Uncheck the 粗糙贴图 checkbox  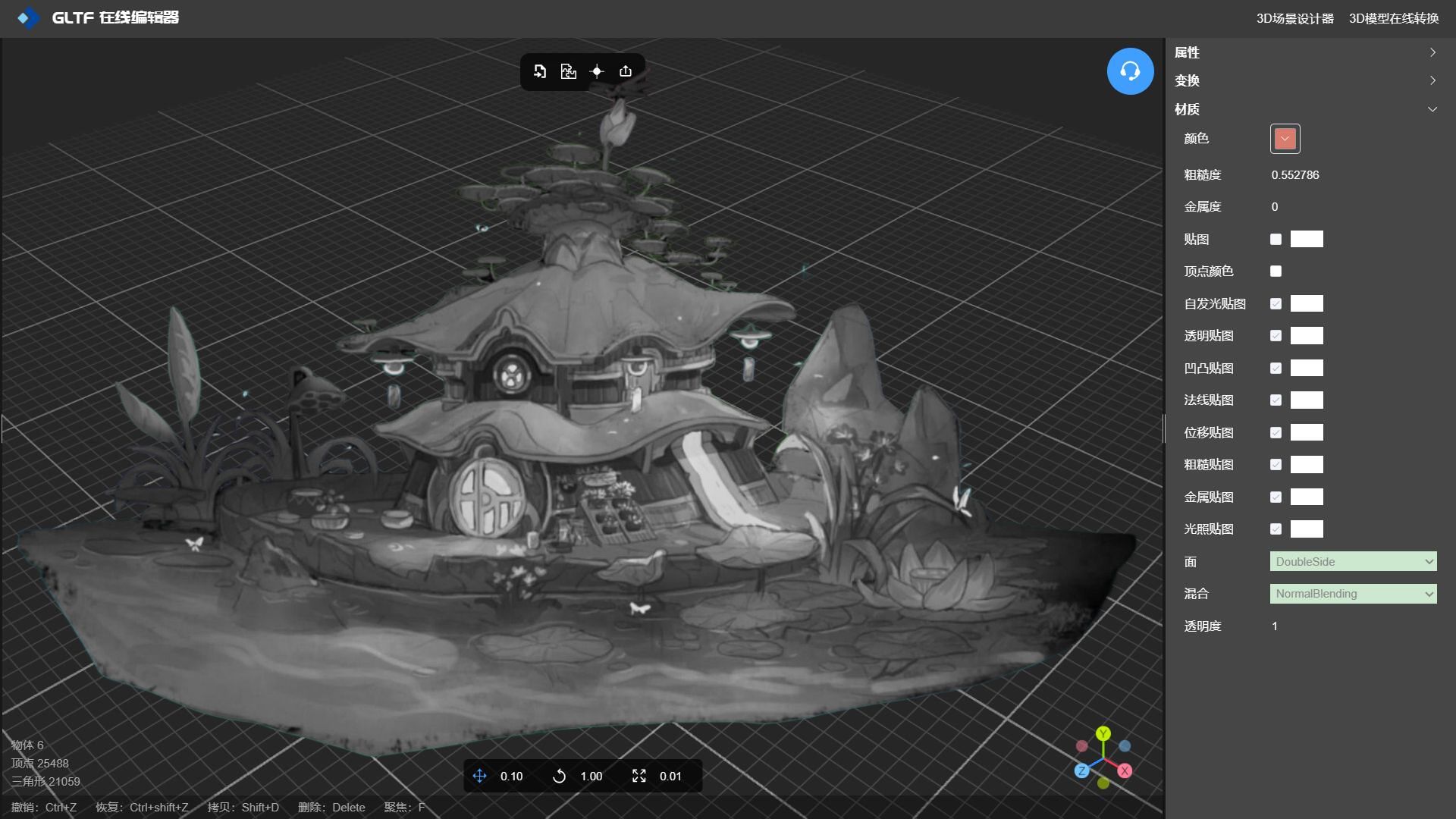click(x=1276, y=464)
